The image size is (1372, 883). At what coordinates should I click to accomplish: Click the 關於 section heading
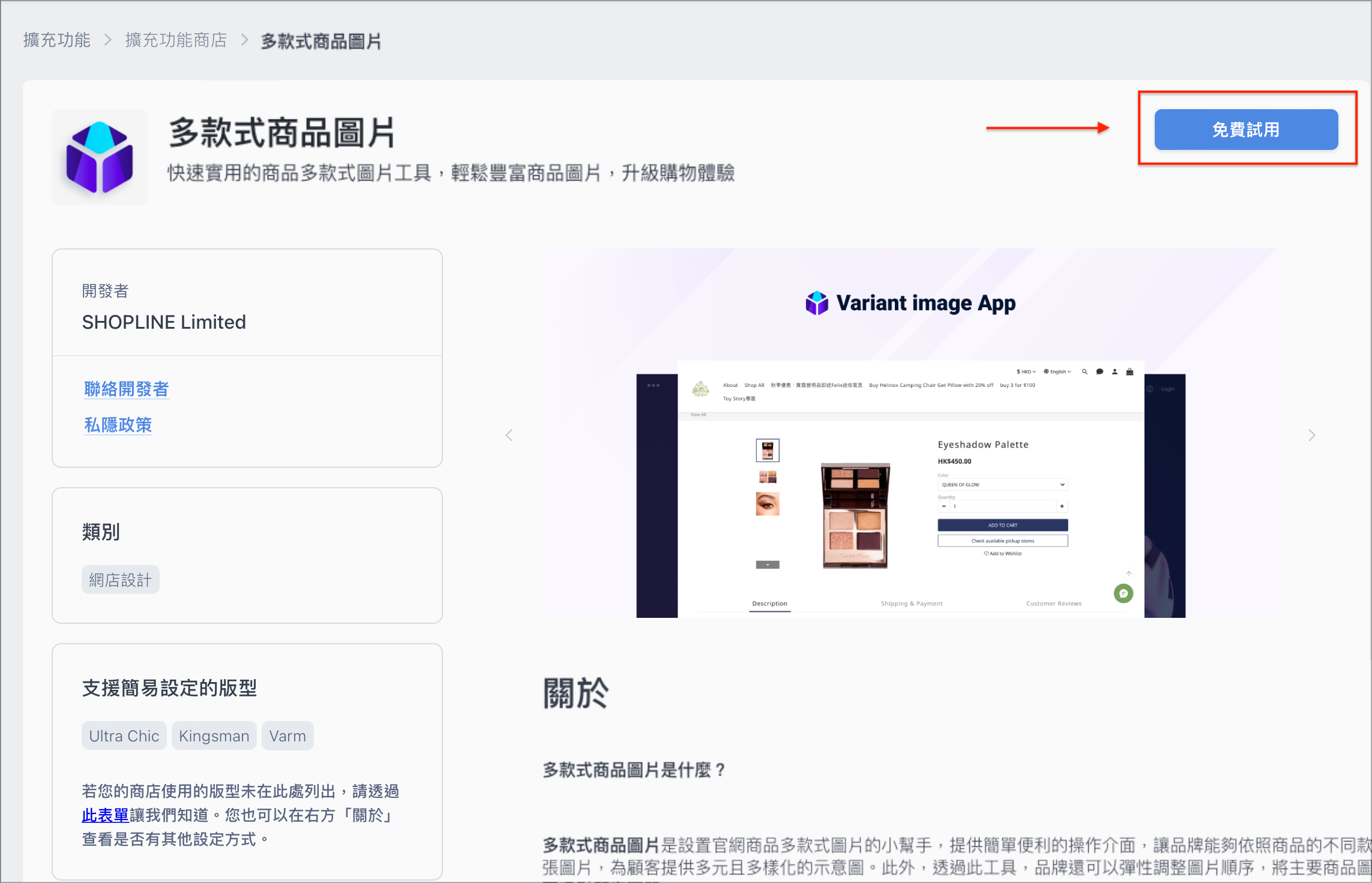tap(576, 693)
